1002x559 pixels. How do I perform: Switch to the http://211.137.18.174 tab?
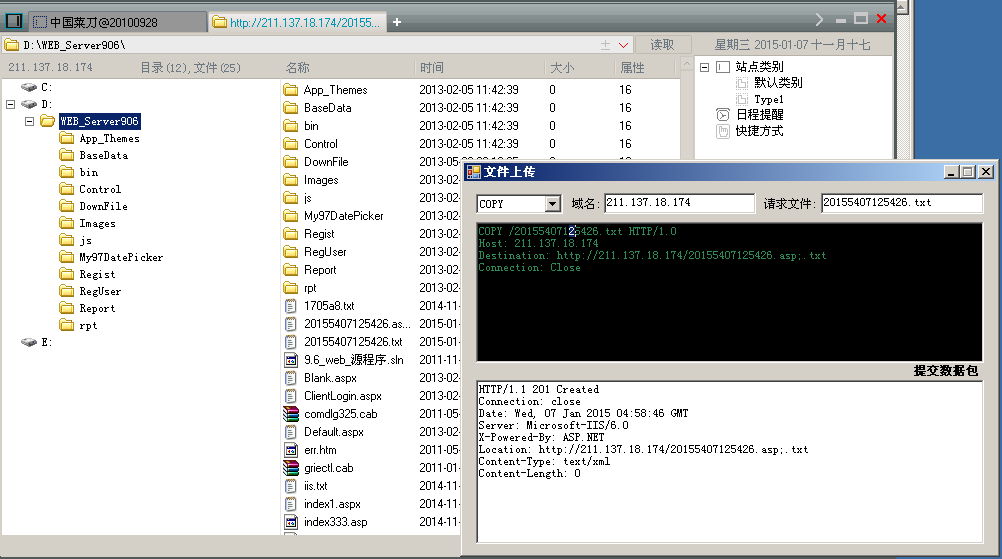(297, 22)
